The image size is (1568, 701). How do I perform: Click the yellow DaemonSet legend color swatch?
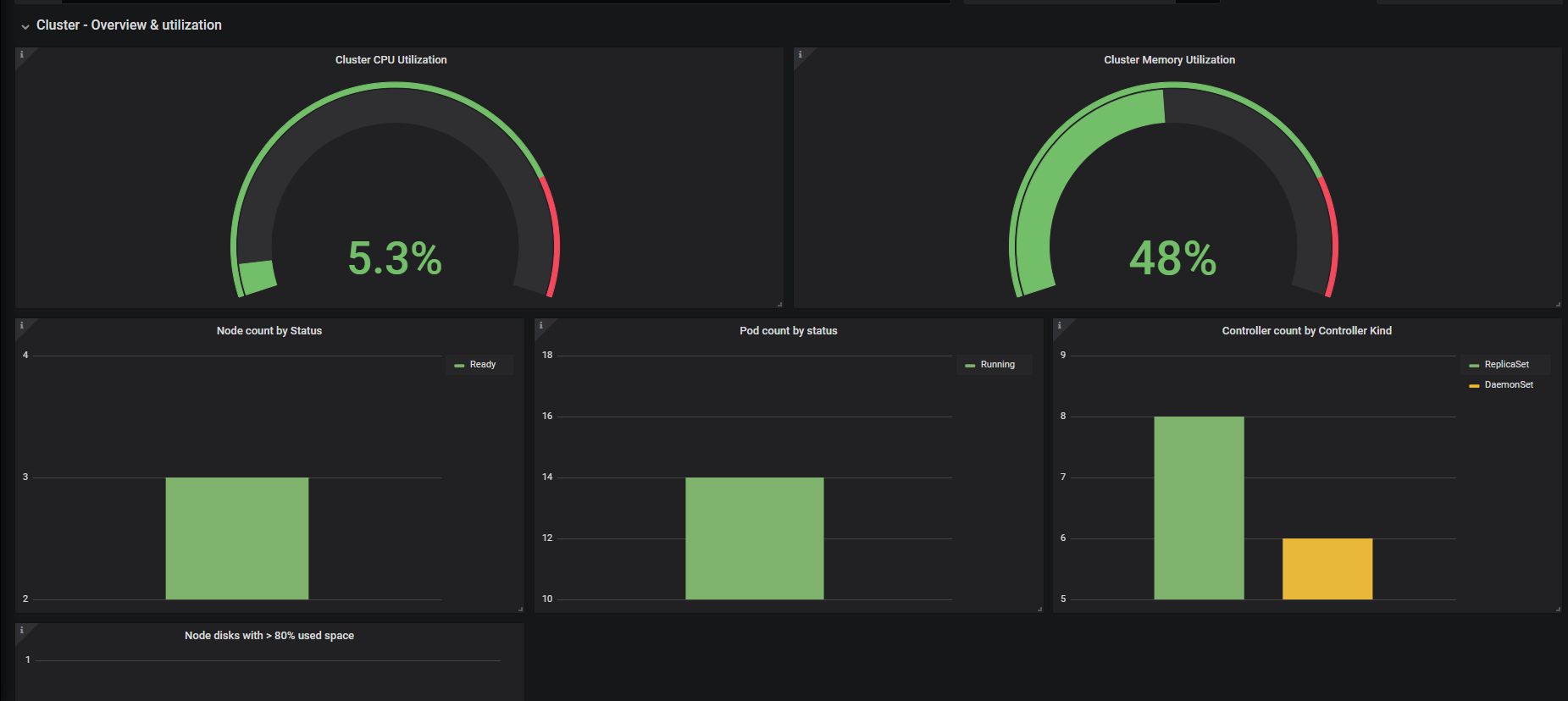point(1474,386)
